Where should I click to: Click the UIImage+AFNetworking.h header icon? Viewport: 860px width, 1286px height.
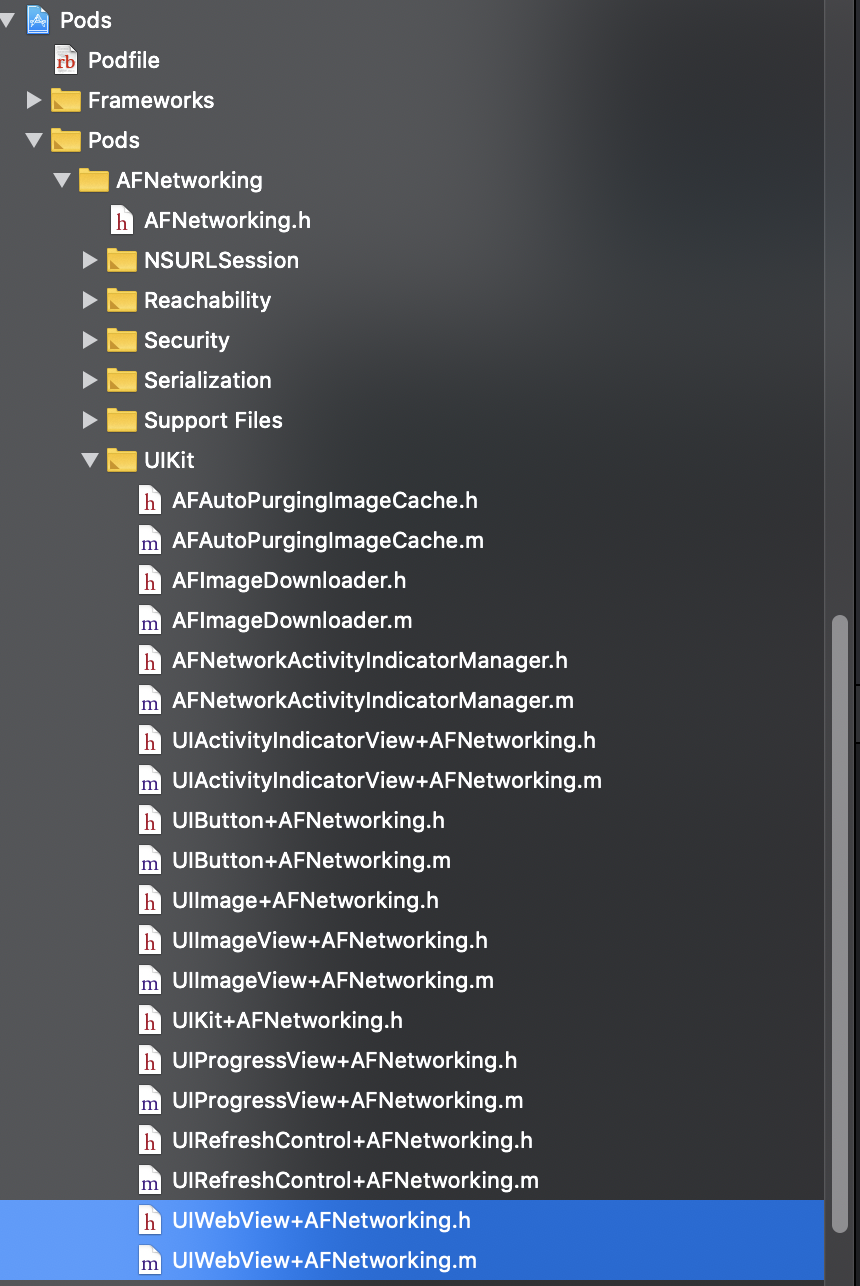(x=150, y=900)
